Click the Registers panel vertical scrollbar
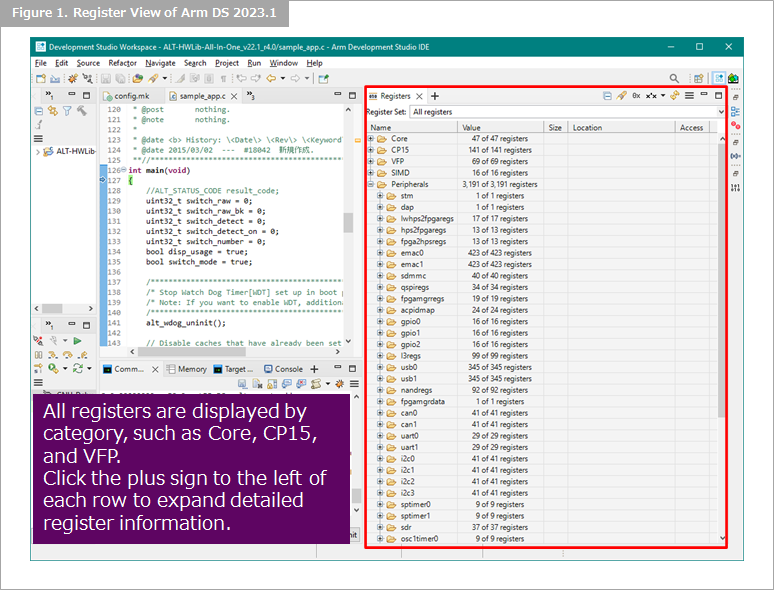Image resolution: width=774 pixels, height=590 pixels. coord(720,280)
